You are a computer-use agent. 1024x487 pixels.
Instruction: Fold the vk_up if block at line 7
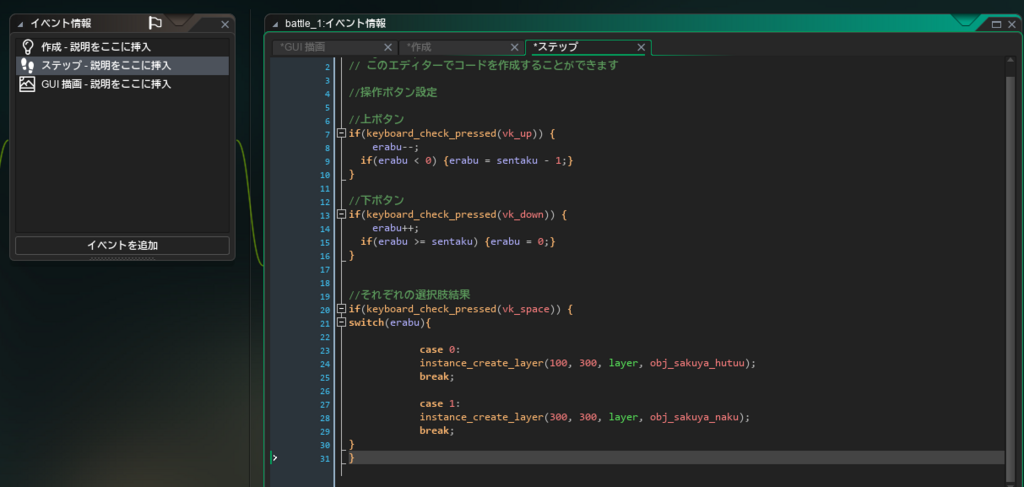coord(342,134)
